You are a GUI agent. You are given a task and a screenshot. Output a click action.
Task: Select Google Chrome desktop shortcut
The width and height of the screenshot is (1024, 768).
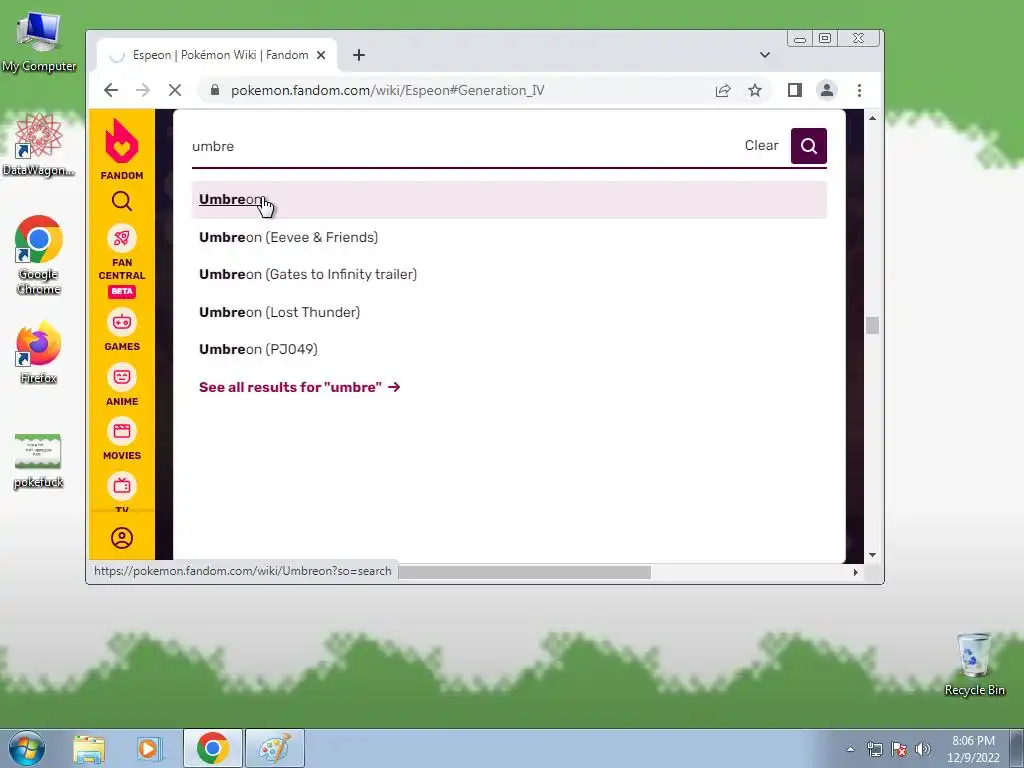click(x=39, y=255)
